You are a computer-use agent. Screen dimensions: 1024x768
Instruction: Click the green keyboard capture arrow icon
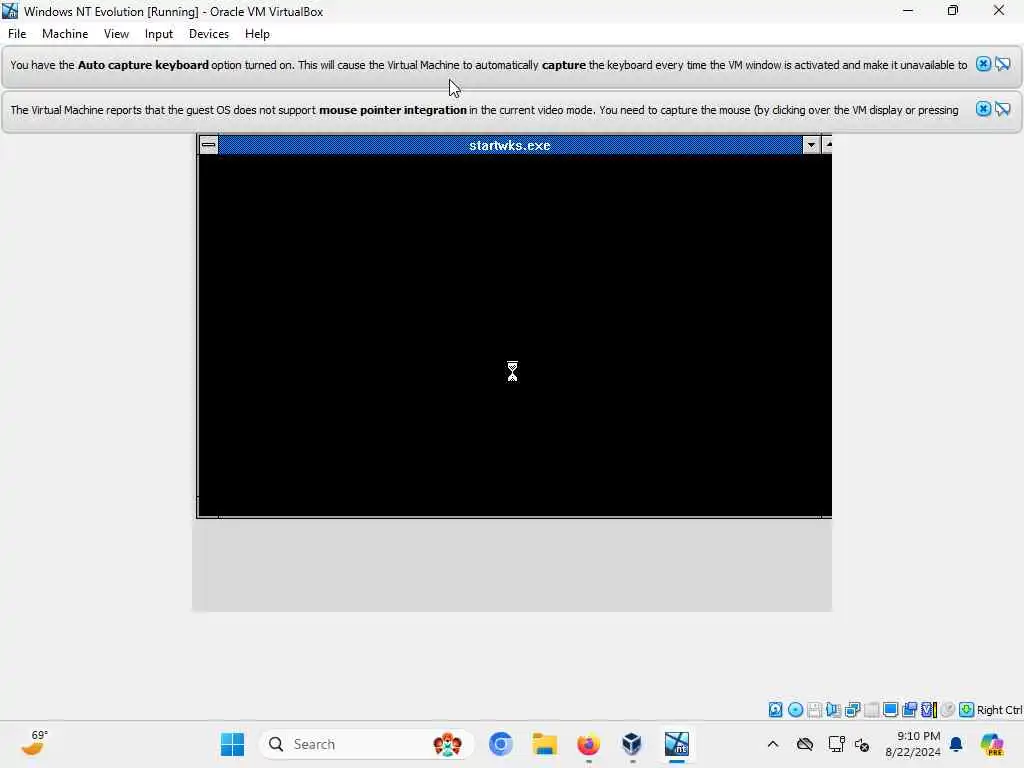(x=967, y=709)
